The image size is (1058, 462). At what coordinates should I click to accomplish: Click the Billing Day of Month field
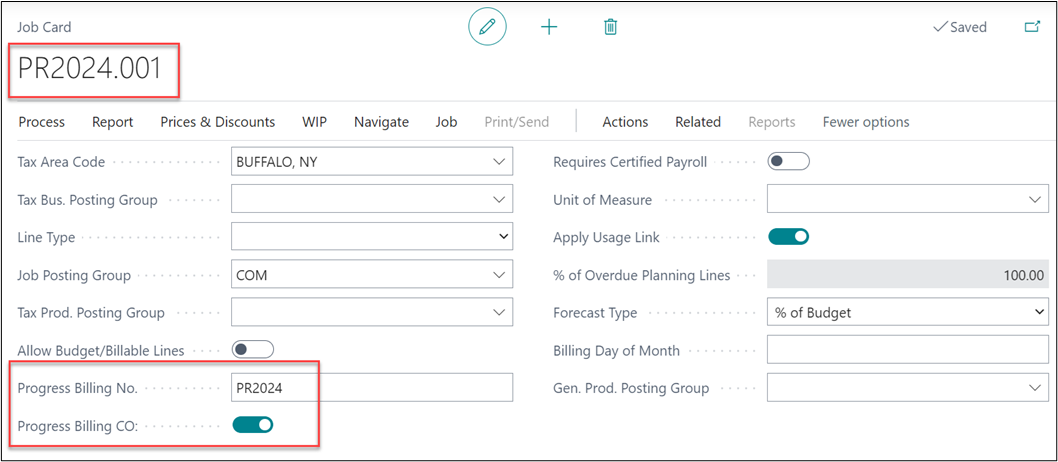coord(906,350)
